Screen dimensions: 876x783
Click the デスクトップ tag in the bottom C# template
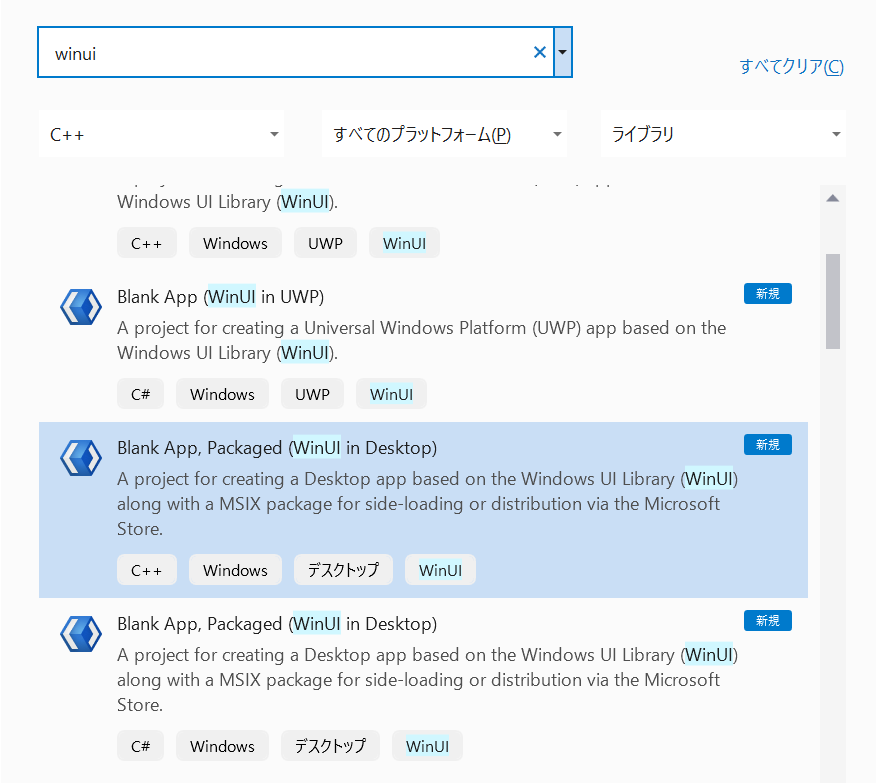tap(330, 746)
